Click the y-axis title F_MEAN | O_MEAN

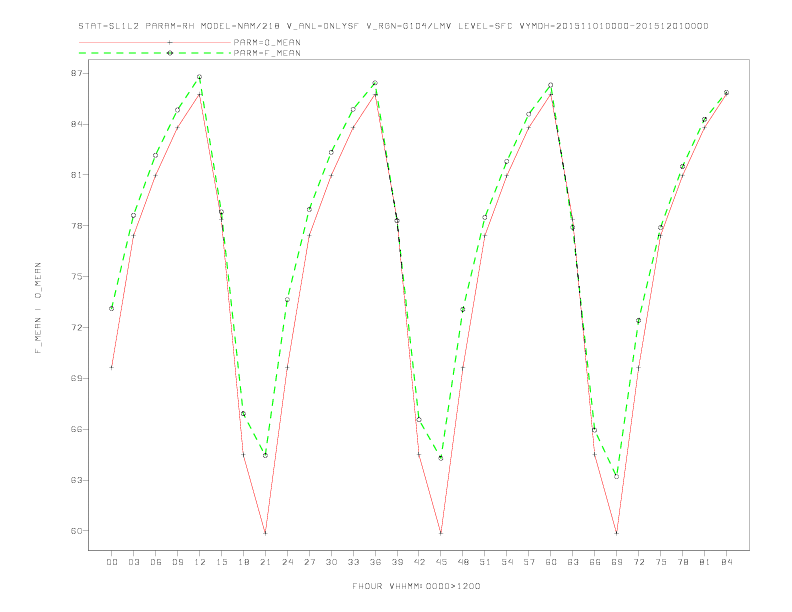(38, 308)
